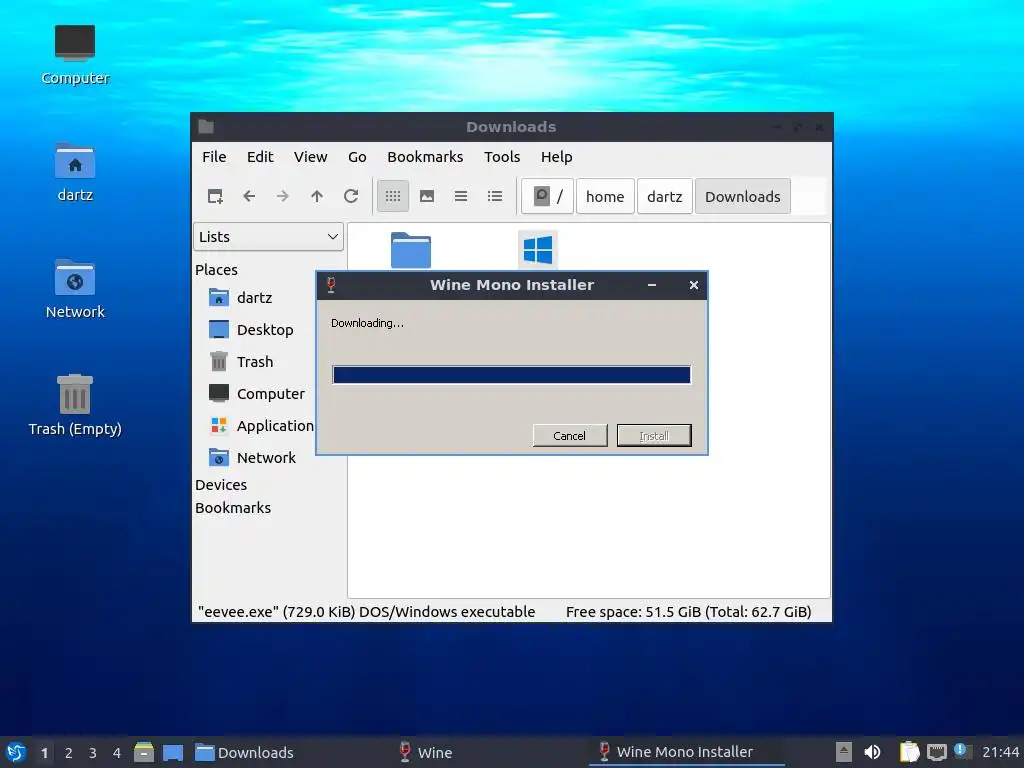Minimize the Wine Mono Installer dialog

tap(652, 285)
